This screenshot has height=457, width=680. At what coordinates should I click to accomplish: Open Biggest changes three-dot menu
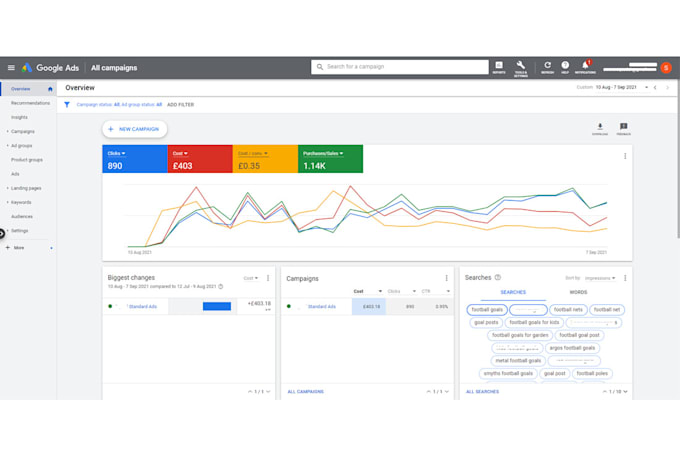(268, 278)
